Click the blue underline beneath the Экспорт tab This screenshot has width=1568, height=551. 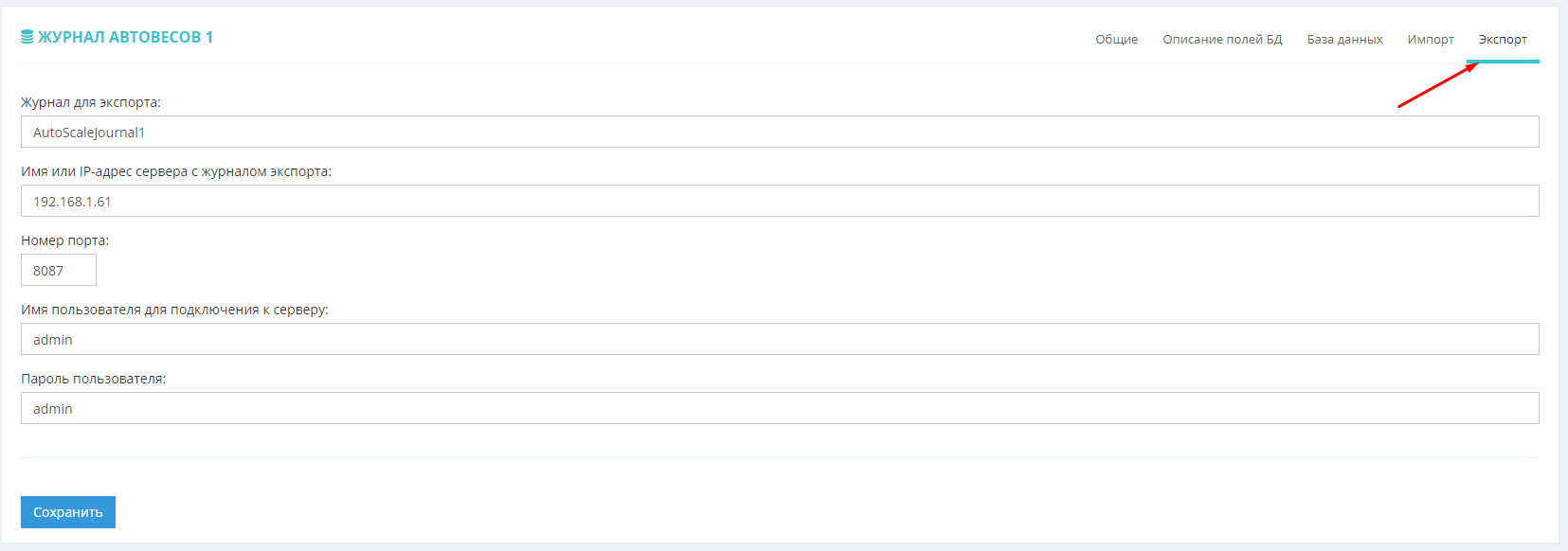[1503, 62]
